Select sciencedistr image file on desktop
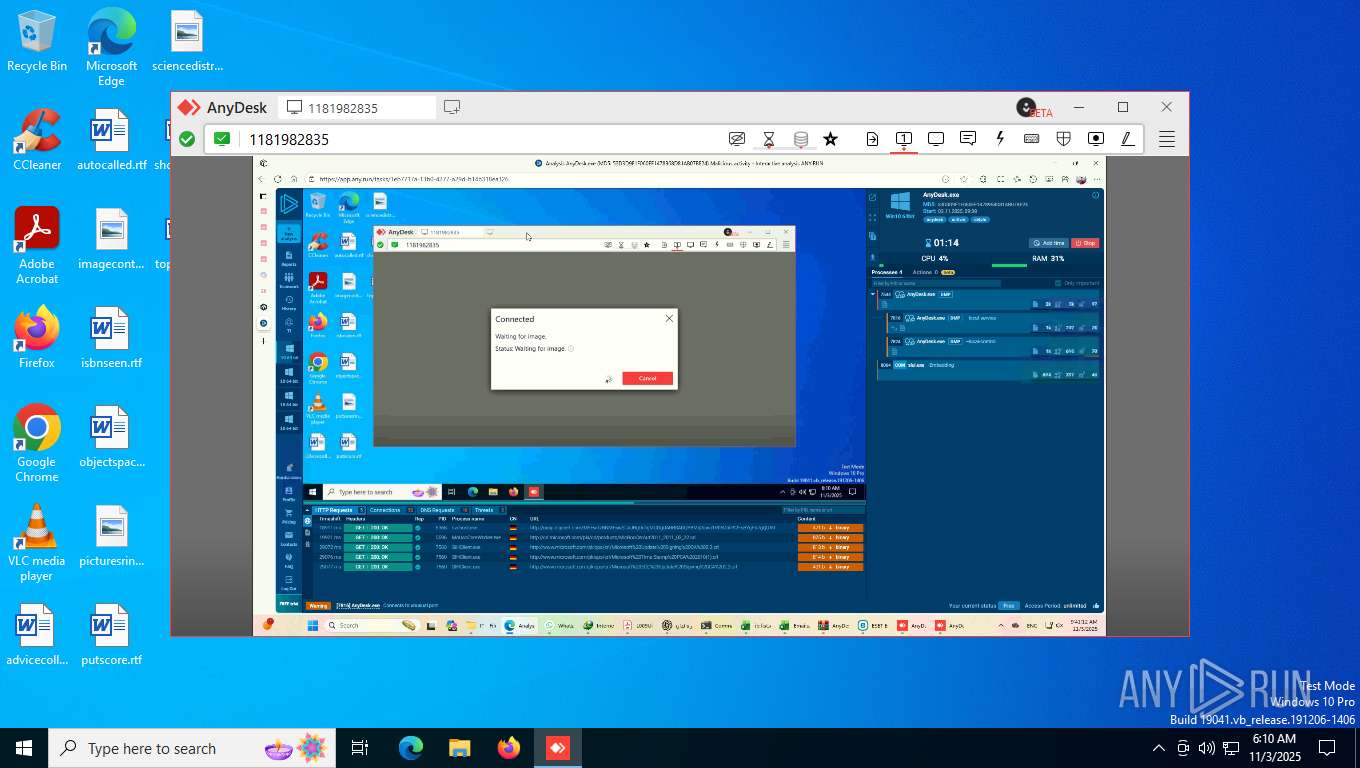Screen dimensions: 1360x768 pyautogui.click(x=187, y=42)
